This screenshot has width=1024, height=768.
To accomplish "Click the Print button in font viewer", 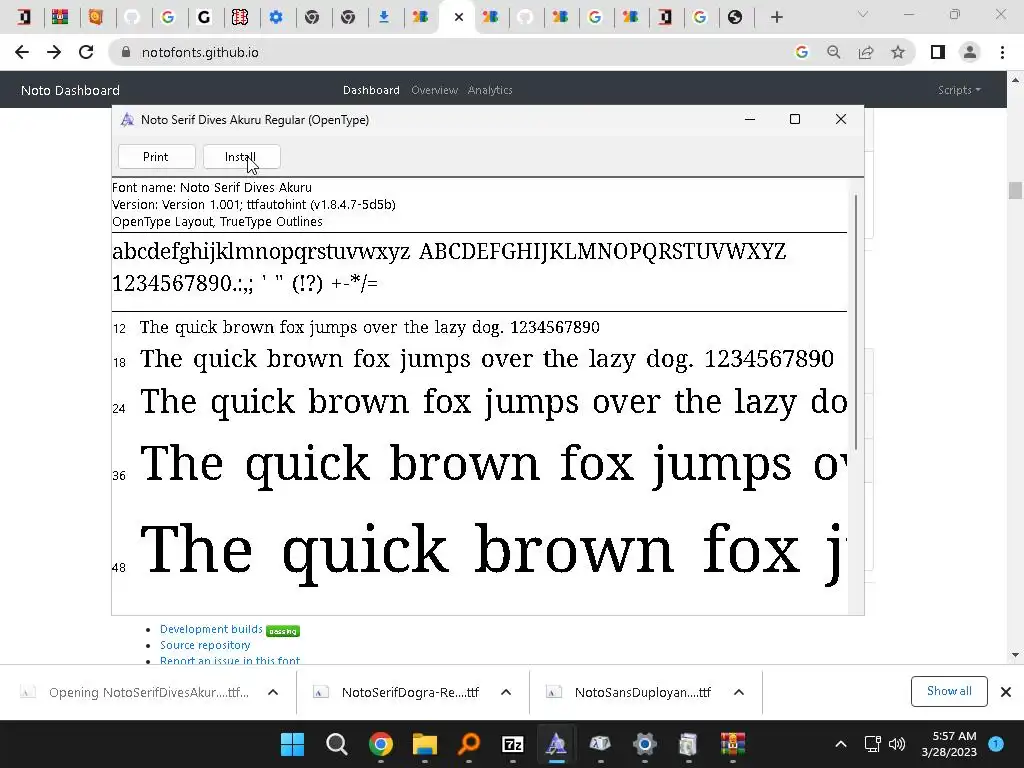I will (156, 157).
